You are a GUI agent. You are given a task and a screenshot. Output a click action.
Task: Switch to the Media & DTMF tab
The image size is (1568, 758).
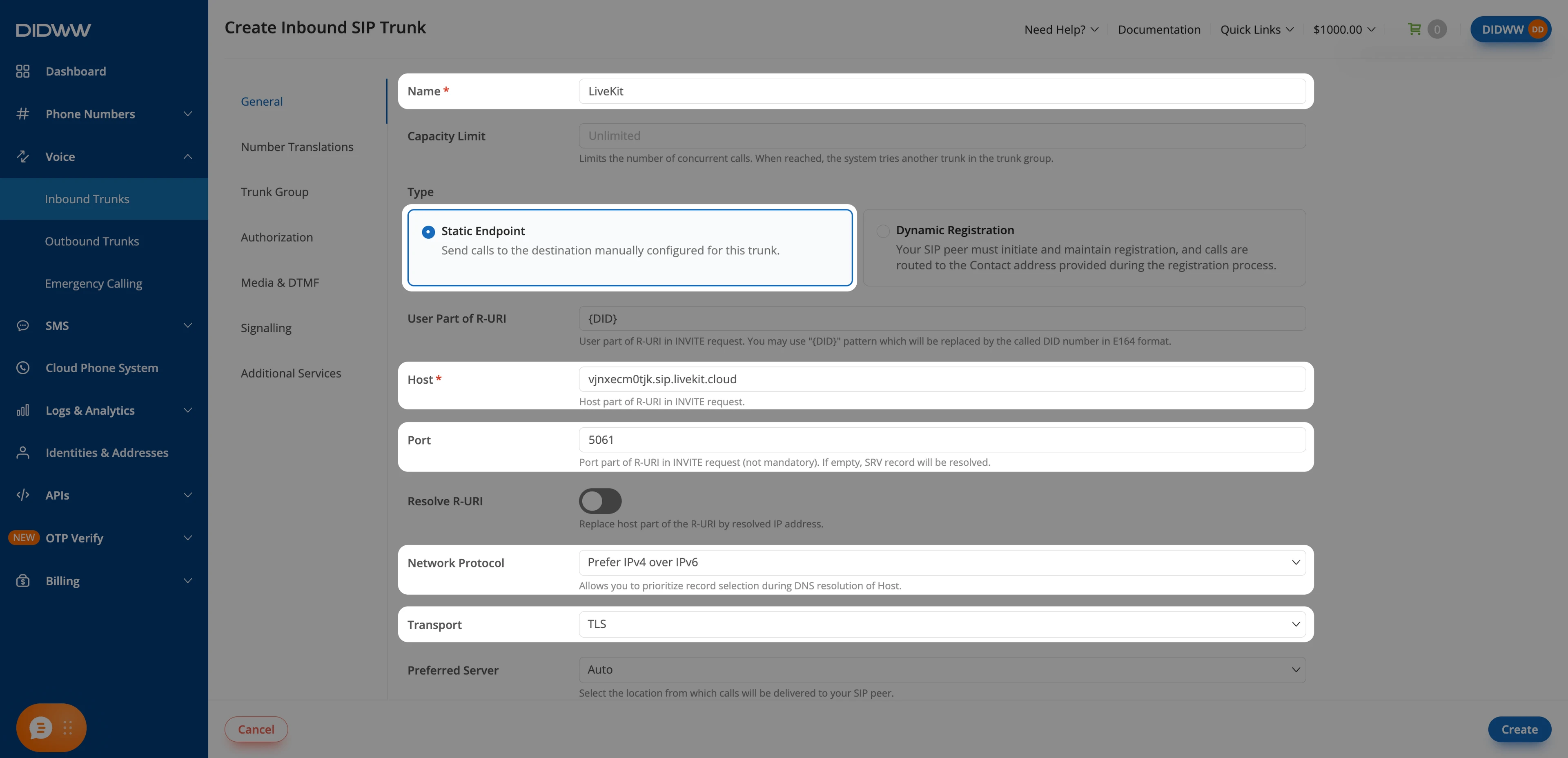(x=280, y=282)
